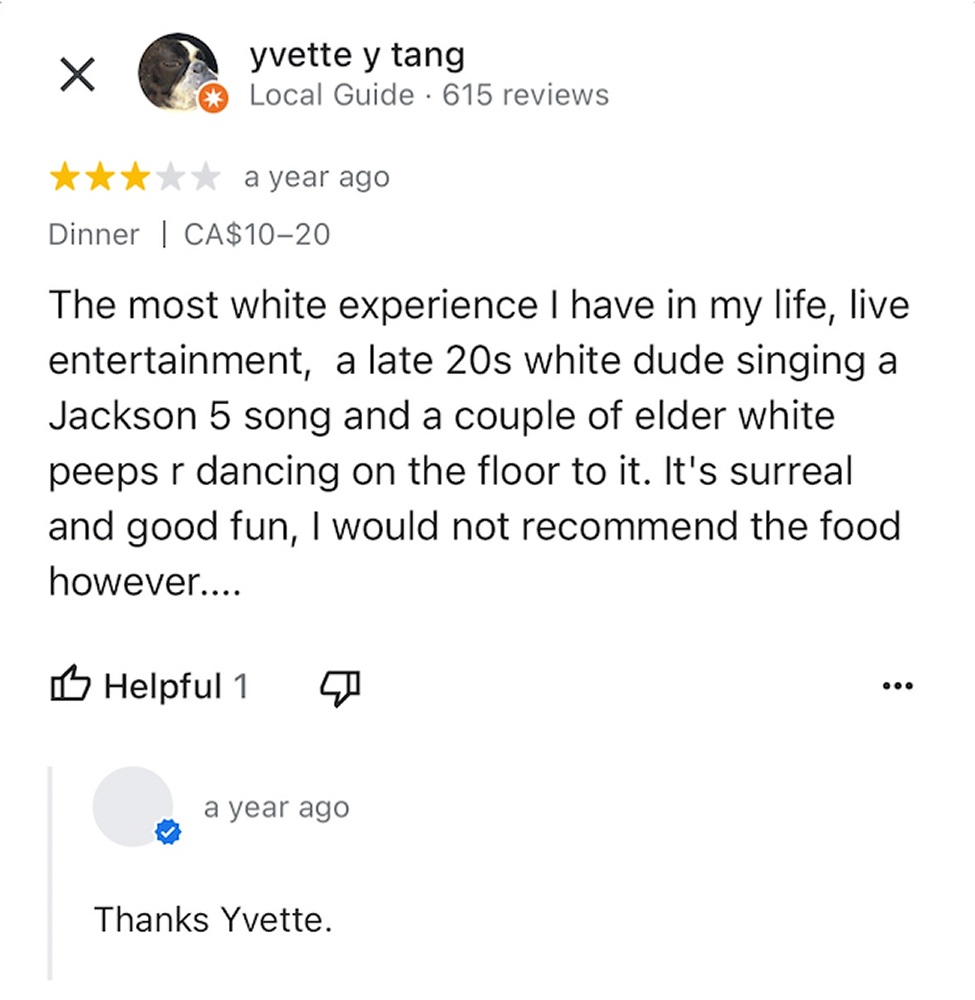Click the review's 'a year ago' timestamp
Image resolution: width=975 pixels, height=1000 pixels.
tap(316, 178)
